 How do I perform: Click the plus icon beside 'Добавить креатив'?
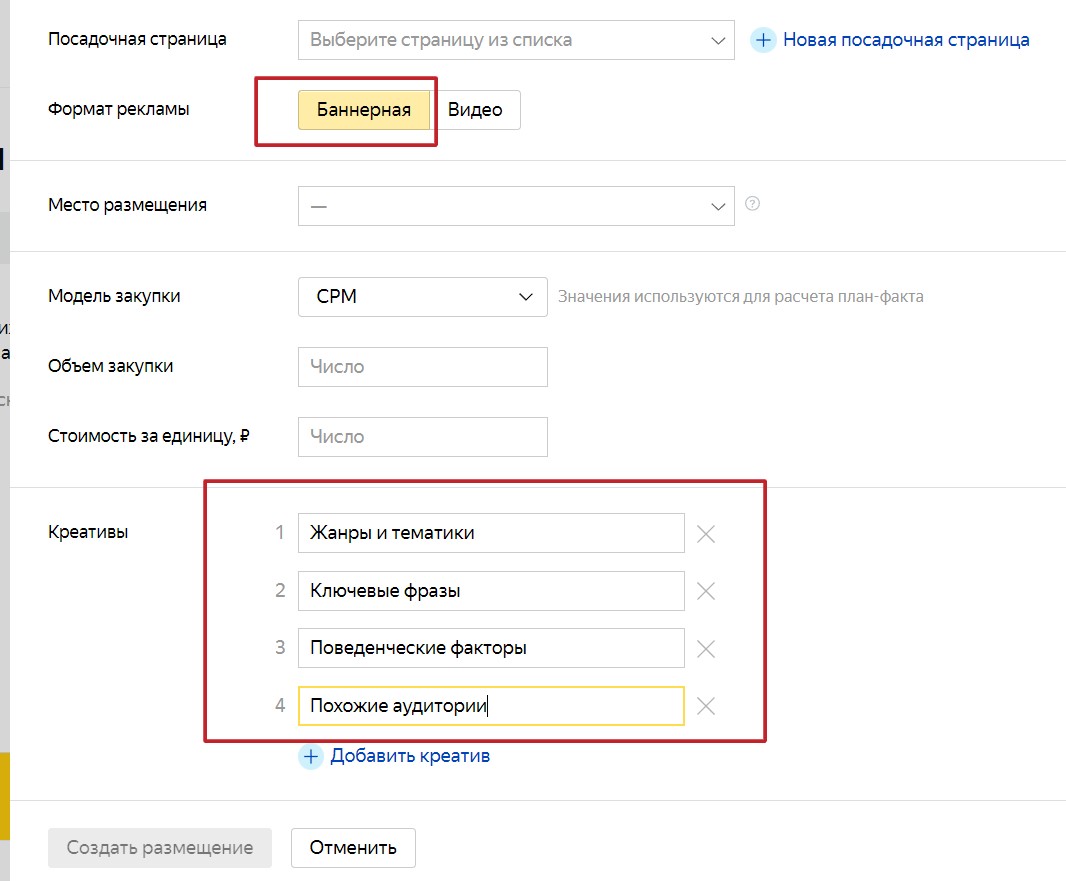311,756
